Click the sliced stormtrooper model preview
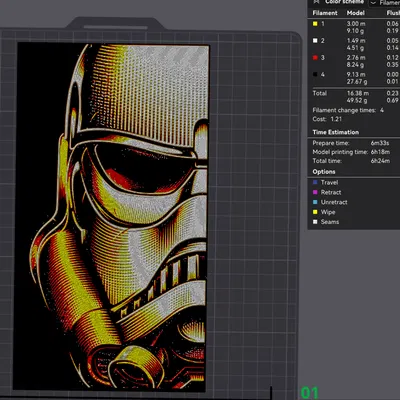This screenshot has height=400, width=400. pyautogui.click(x=111, y=217)
